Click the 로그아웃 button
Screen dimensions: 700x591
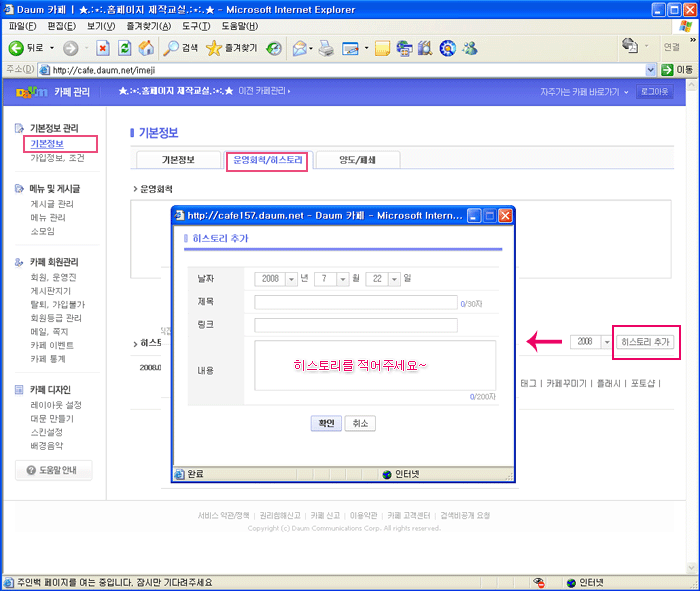(654, 92)
